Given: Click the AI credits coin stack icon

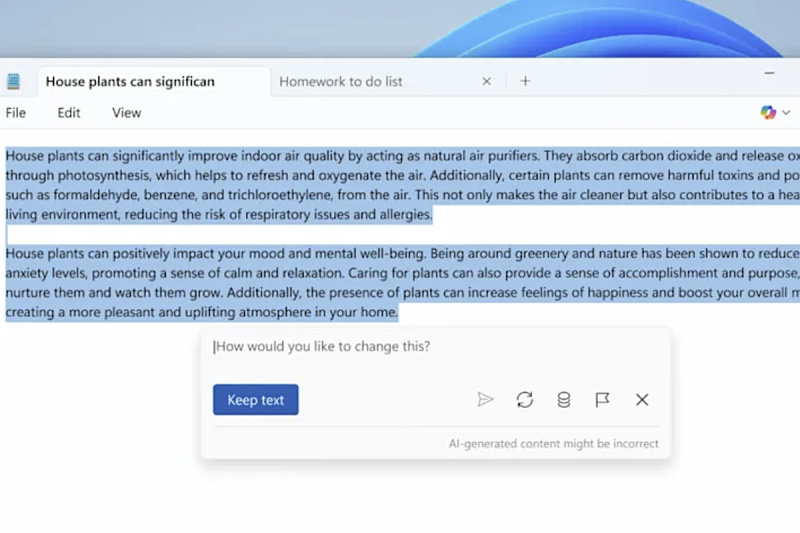Looking at the screenshot, I should coord(564,400).
